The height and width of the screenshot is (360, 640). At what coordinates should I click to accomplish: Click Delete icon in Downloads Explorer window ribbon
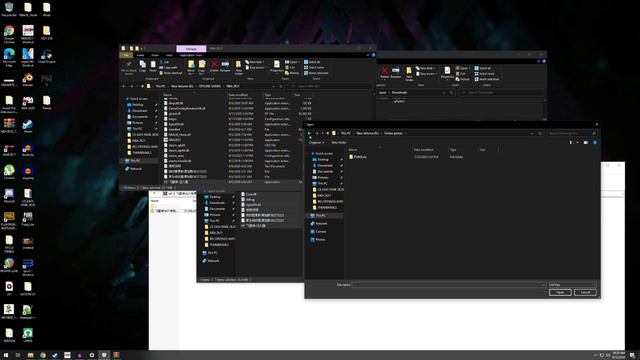(x=384, y=71)
